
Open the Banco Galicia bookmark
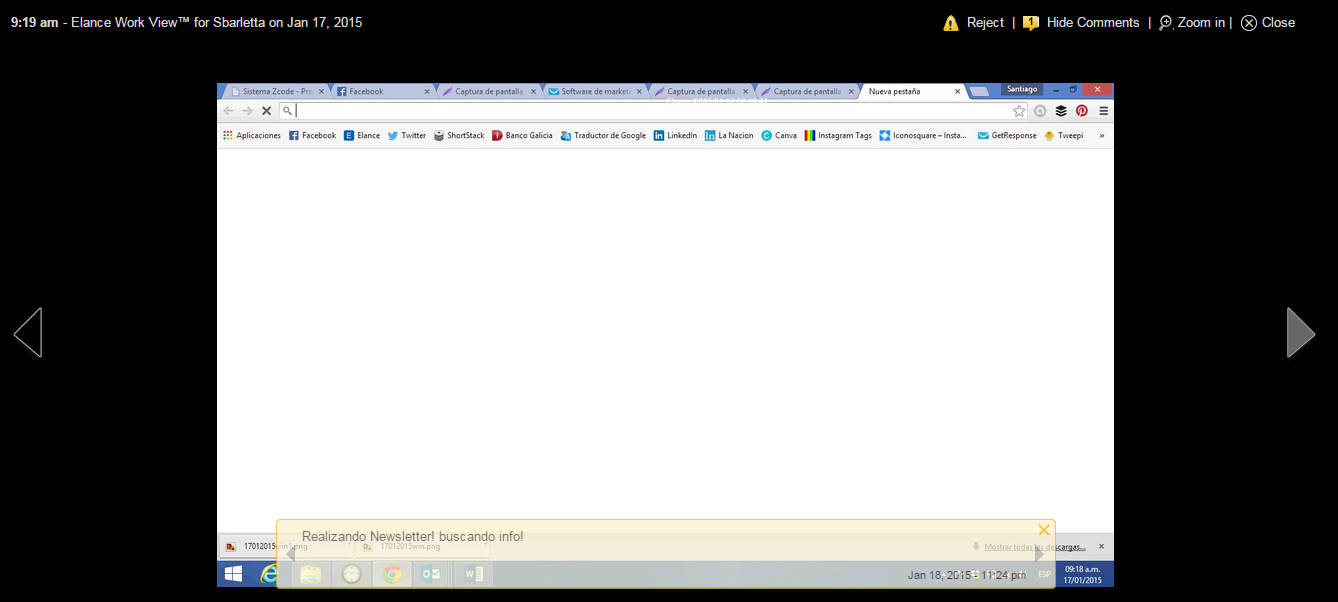[522, 135]
